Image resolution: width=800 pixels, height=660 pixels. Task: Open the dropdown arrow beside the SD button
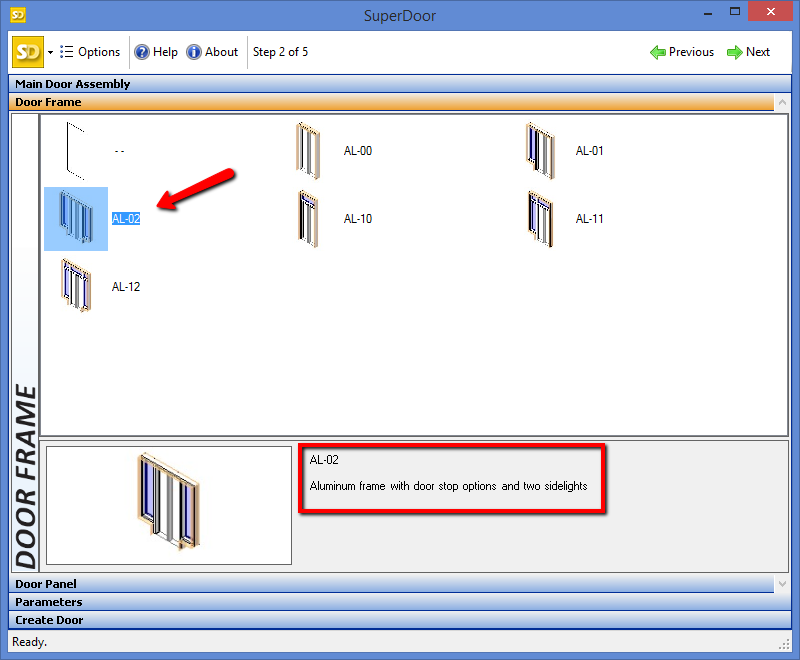pyautogui.click(x=51, y=53)
